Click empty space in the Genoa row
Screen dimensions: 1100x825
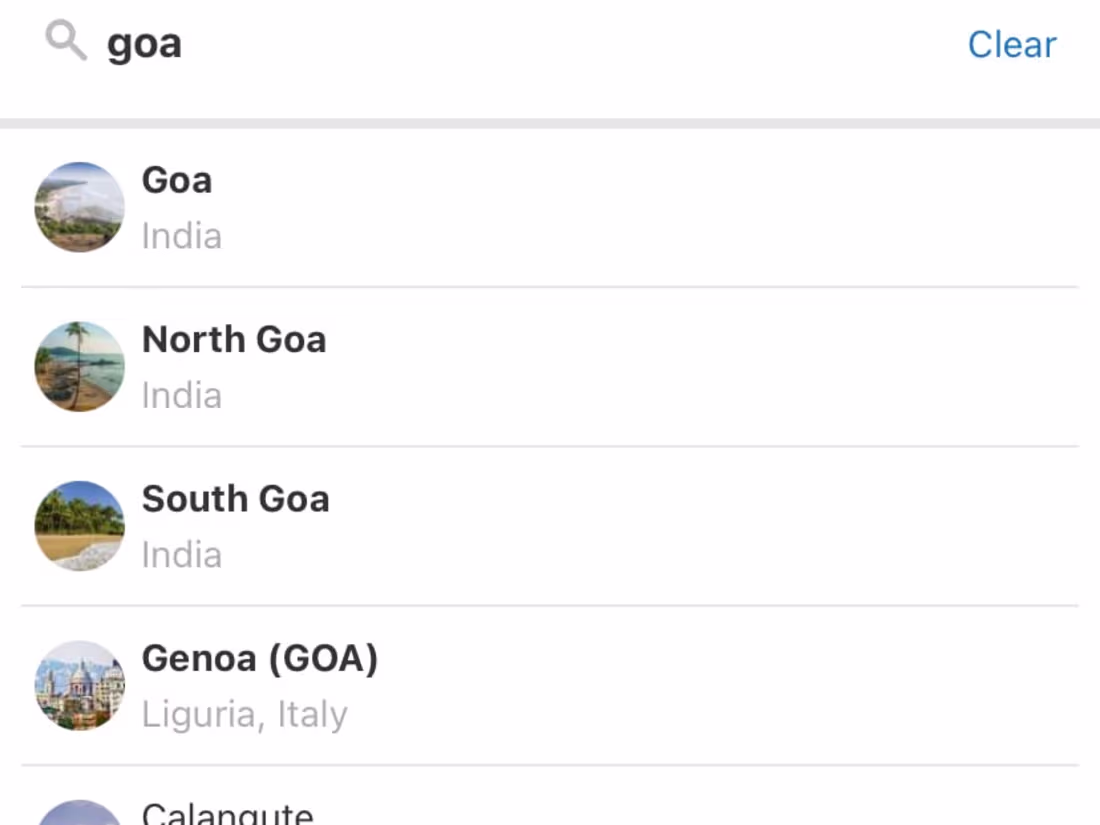[700, 686]
